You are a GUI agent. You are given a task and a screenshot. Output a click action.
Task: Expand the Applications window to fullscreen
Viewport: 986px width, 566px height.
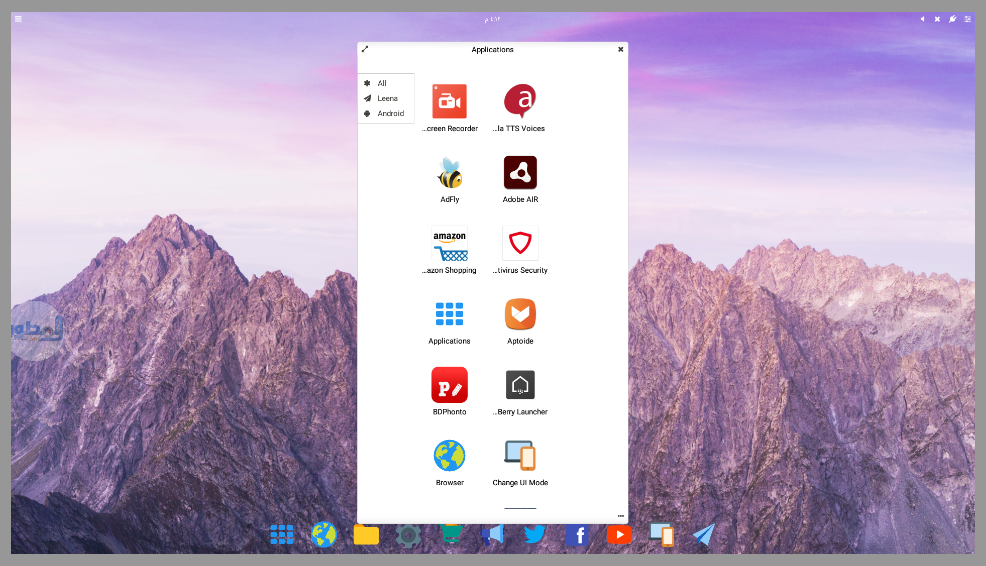pyautogui.click(x=365, y=49)
